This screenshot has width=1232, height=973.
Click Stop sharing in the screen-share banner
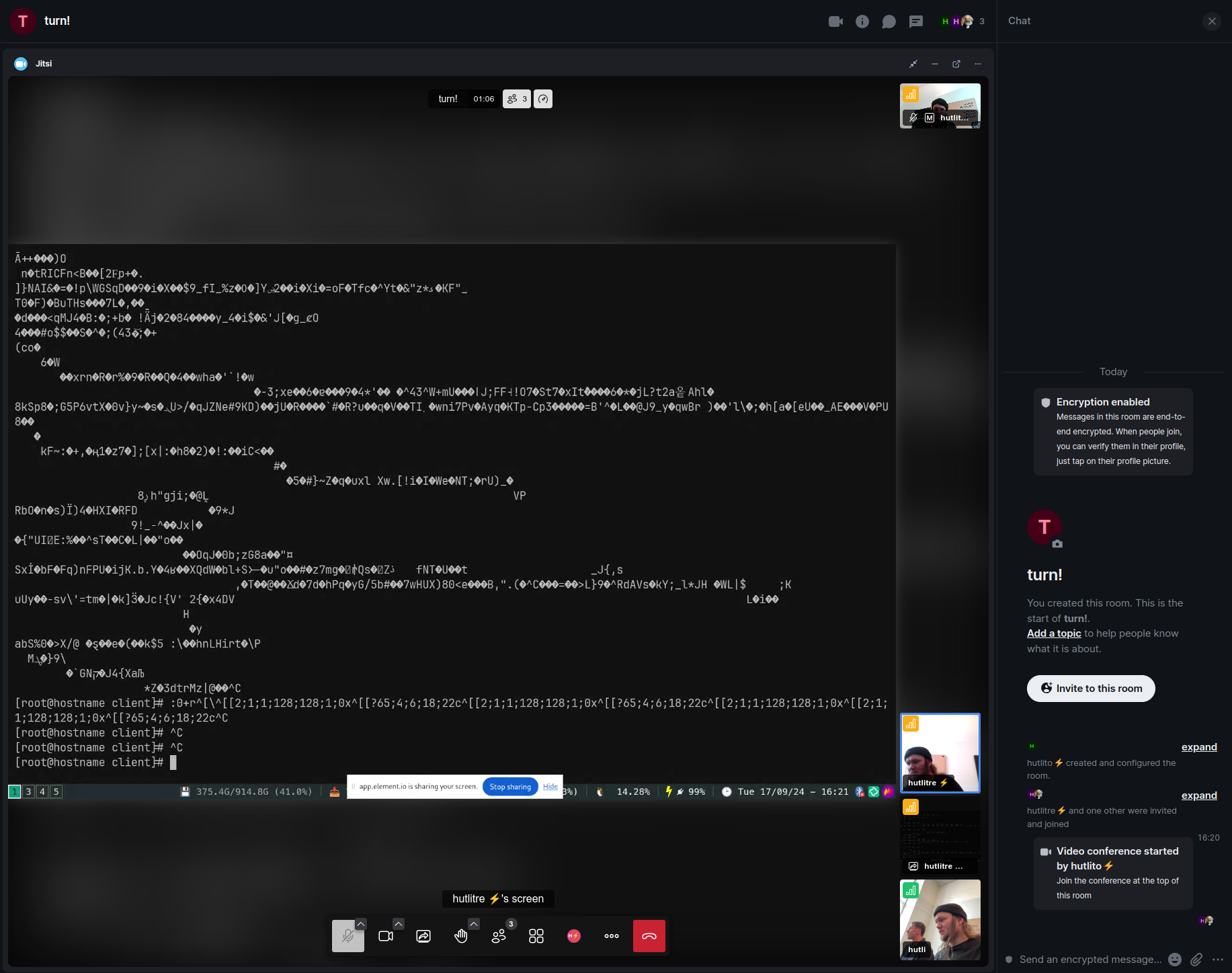point(510,787)
